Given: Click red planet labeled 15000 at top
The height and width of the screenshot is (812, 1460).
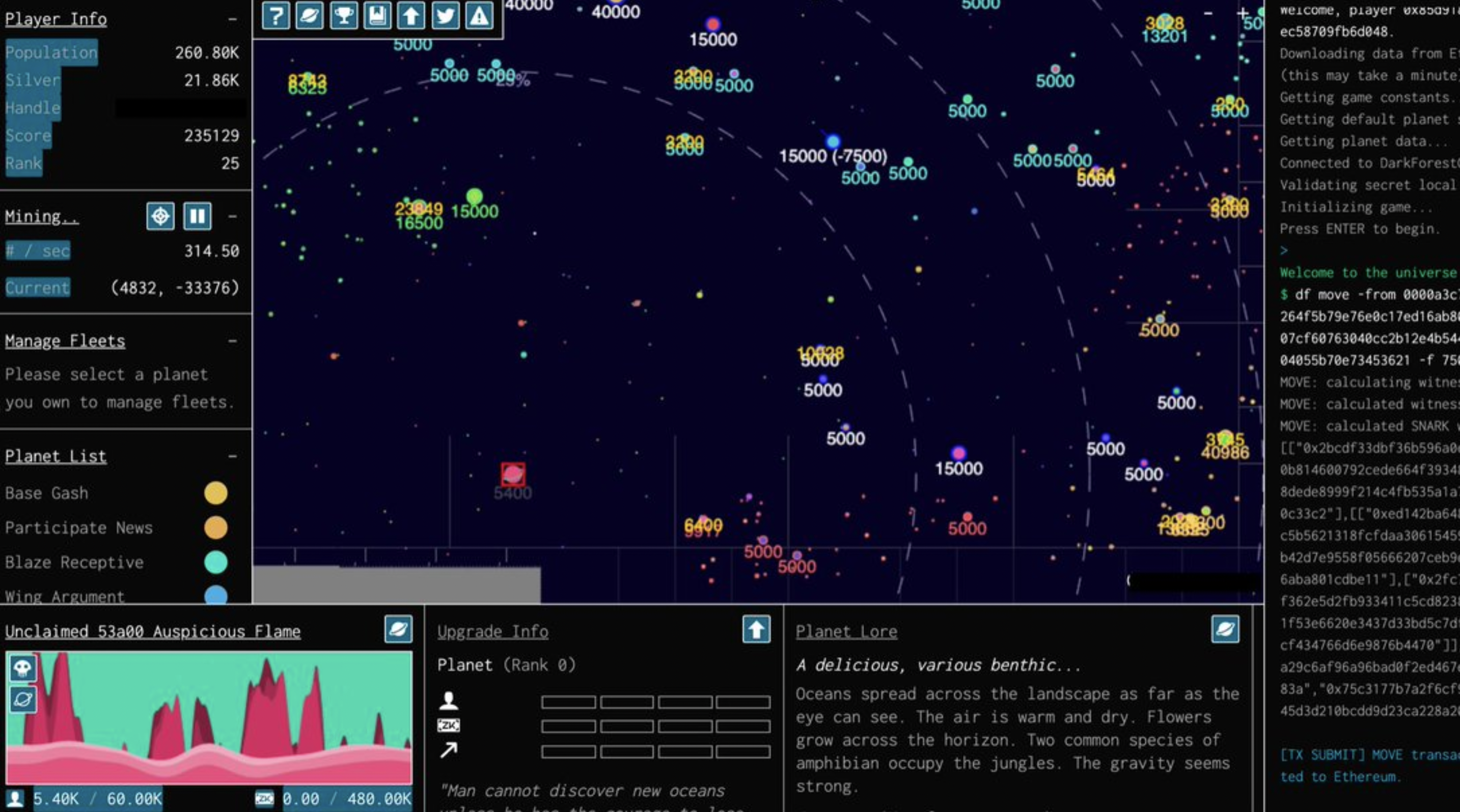Looking at the screenshot, I should coord(713,24).
